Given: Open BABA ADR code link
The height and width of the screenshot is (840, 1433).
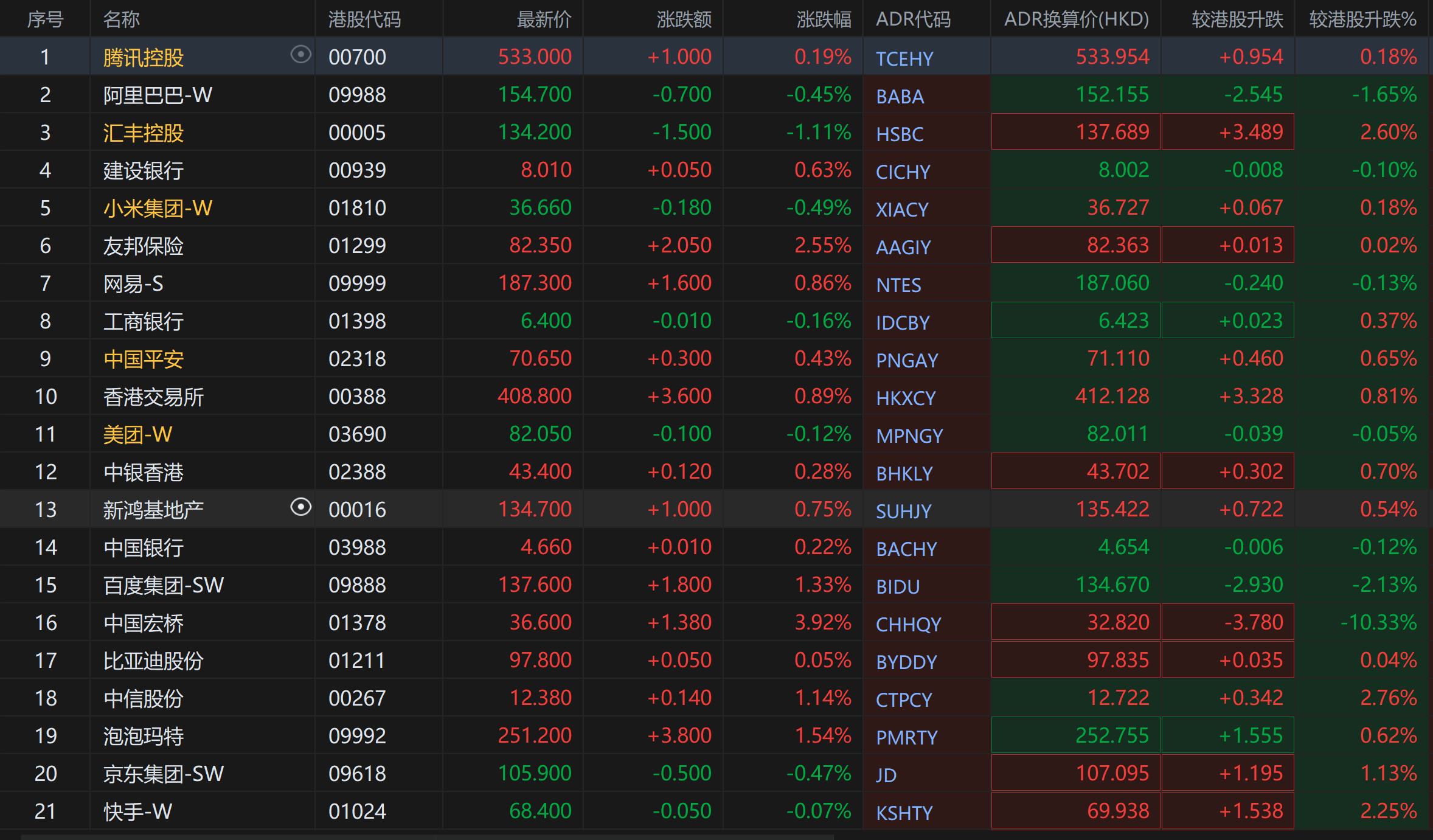Looking at the screenshot, I should 900,96.
